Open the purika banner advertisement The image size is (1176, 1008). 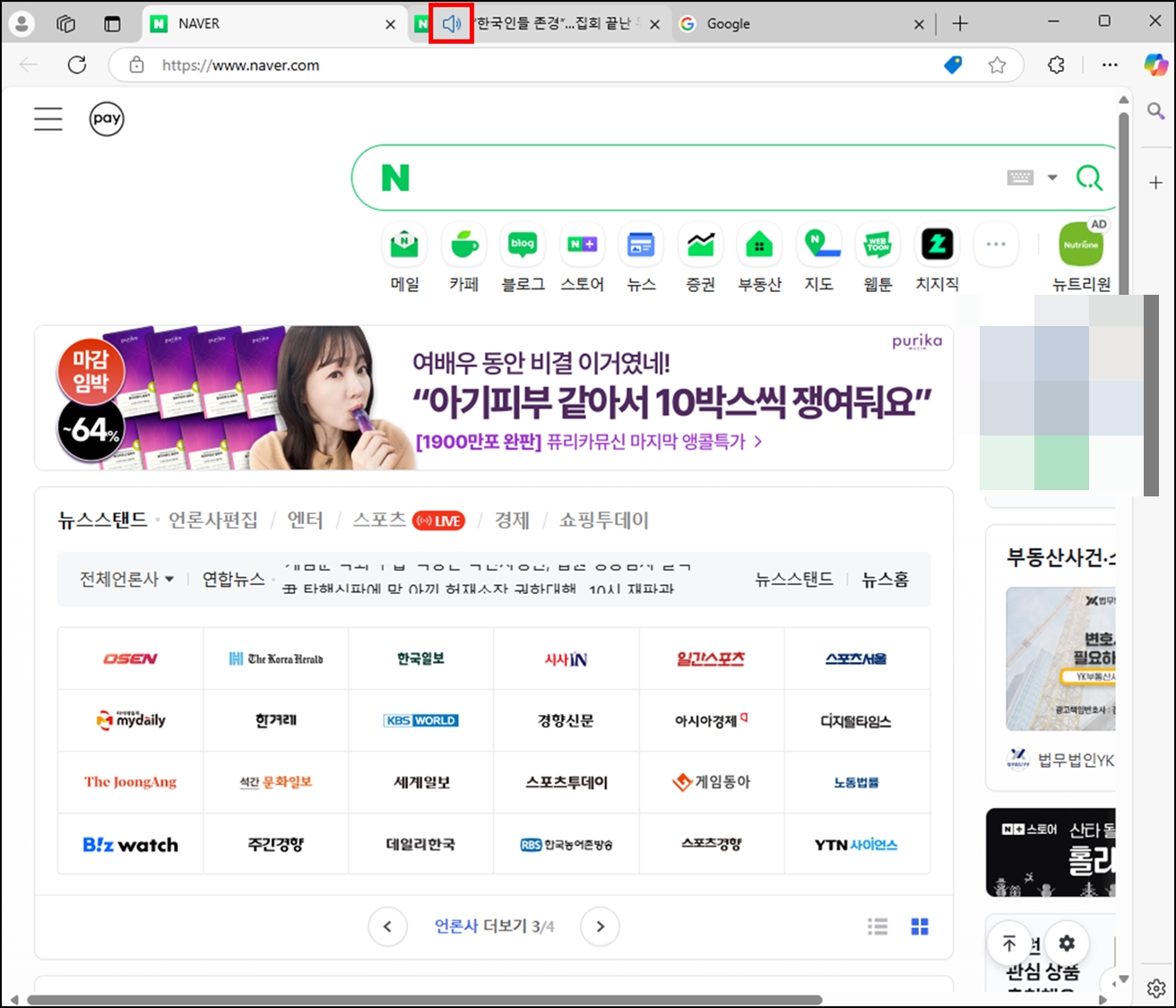(x=494, y=398)
